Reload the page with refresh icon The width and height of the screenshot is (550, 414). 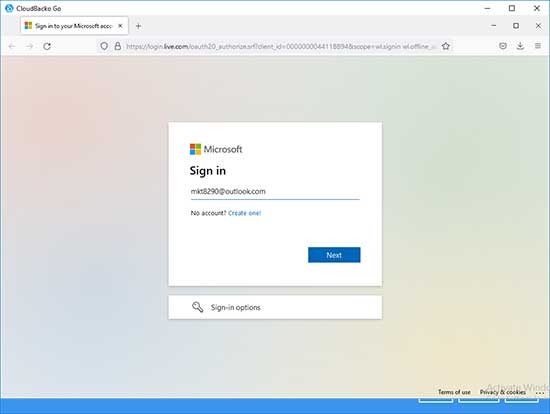coord(47,46)
